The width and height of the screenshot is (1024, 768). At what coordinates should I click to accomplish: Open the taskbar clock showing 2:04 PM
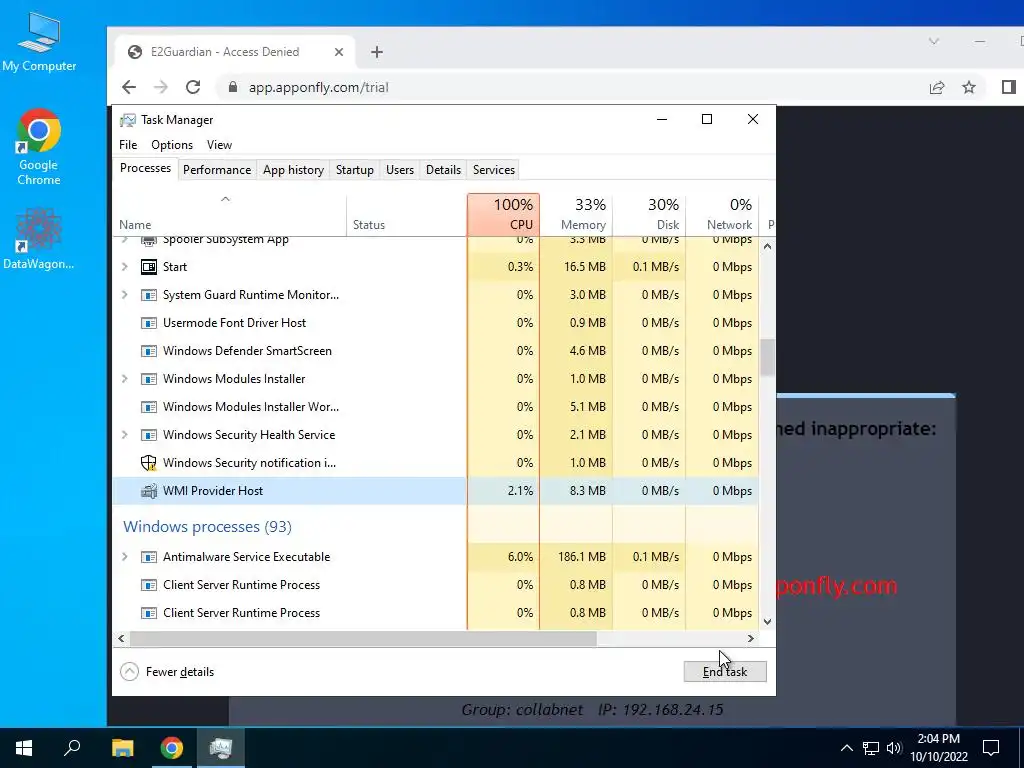(x=938, y=748)
